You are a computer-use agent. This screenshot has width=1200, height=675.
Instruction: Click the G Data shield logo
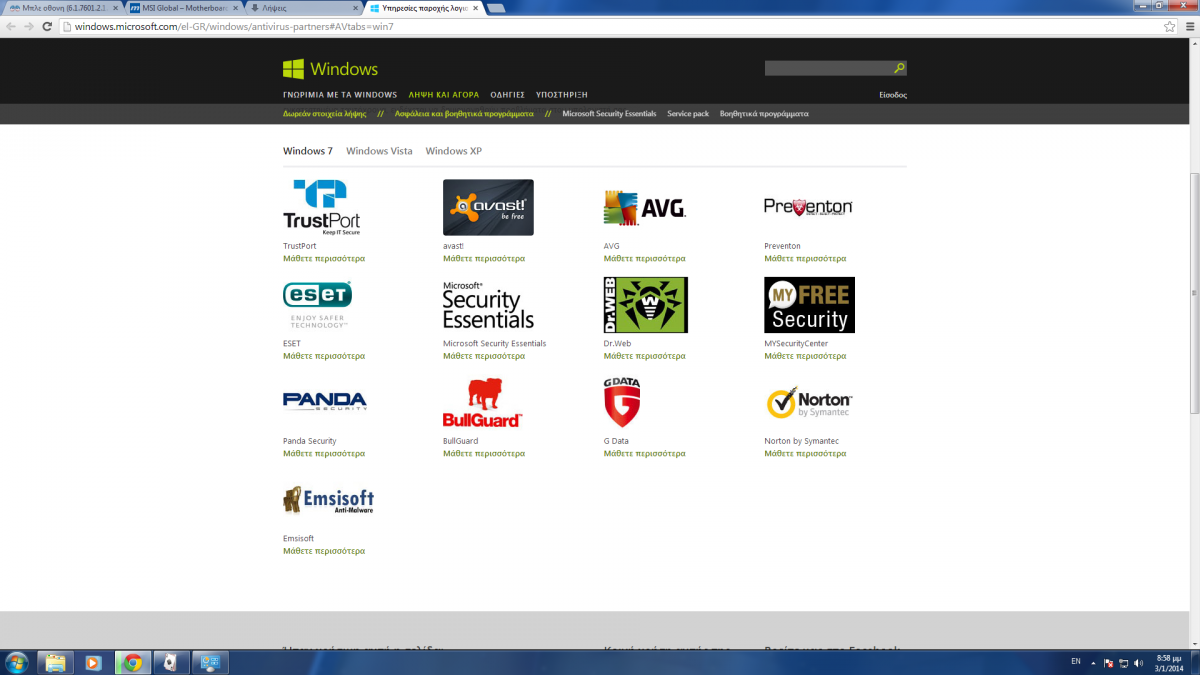point(622,402)
